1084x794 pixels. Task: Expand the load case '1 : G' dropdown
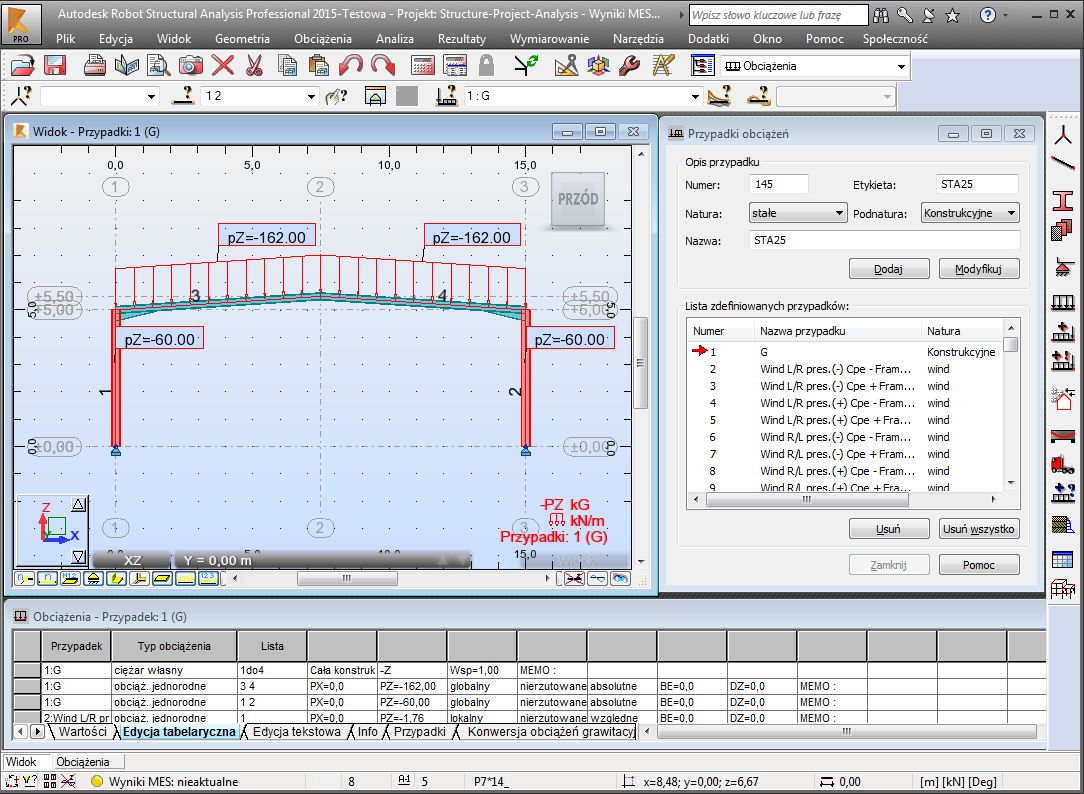695,97
